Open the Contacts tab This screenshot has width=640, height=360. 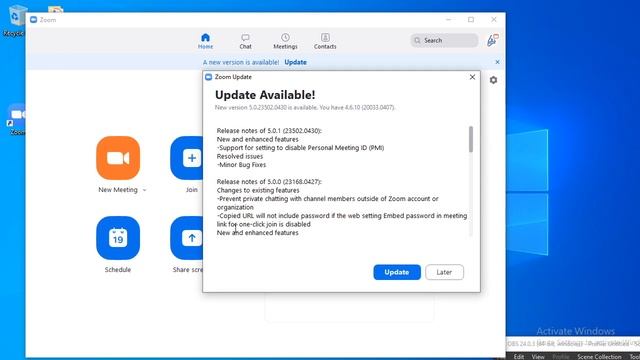pyautogui.click(x=325, y=41)
